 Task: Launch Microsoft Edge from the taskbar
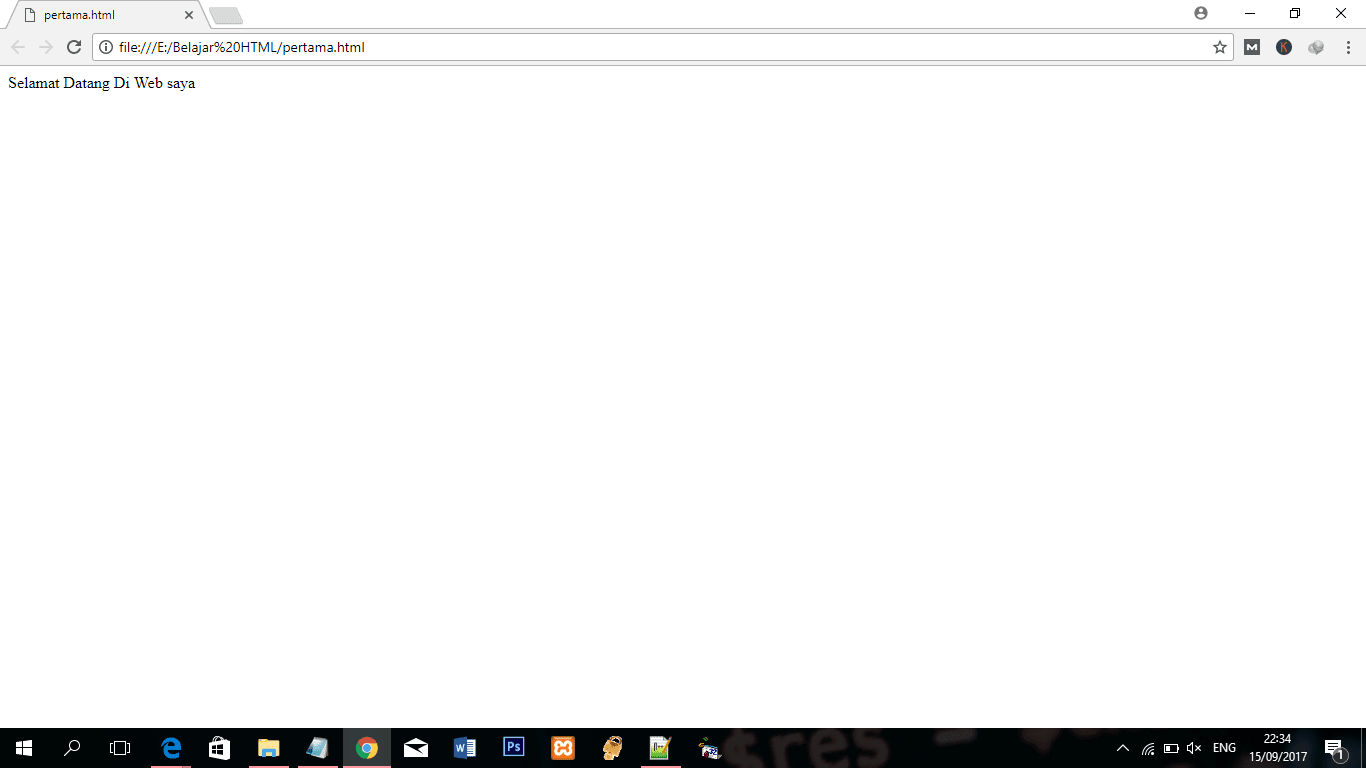coord(171,748)
